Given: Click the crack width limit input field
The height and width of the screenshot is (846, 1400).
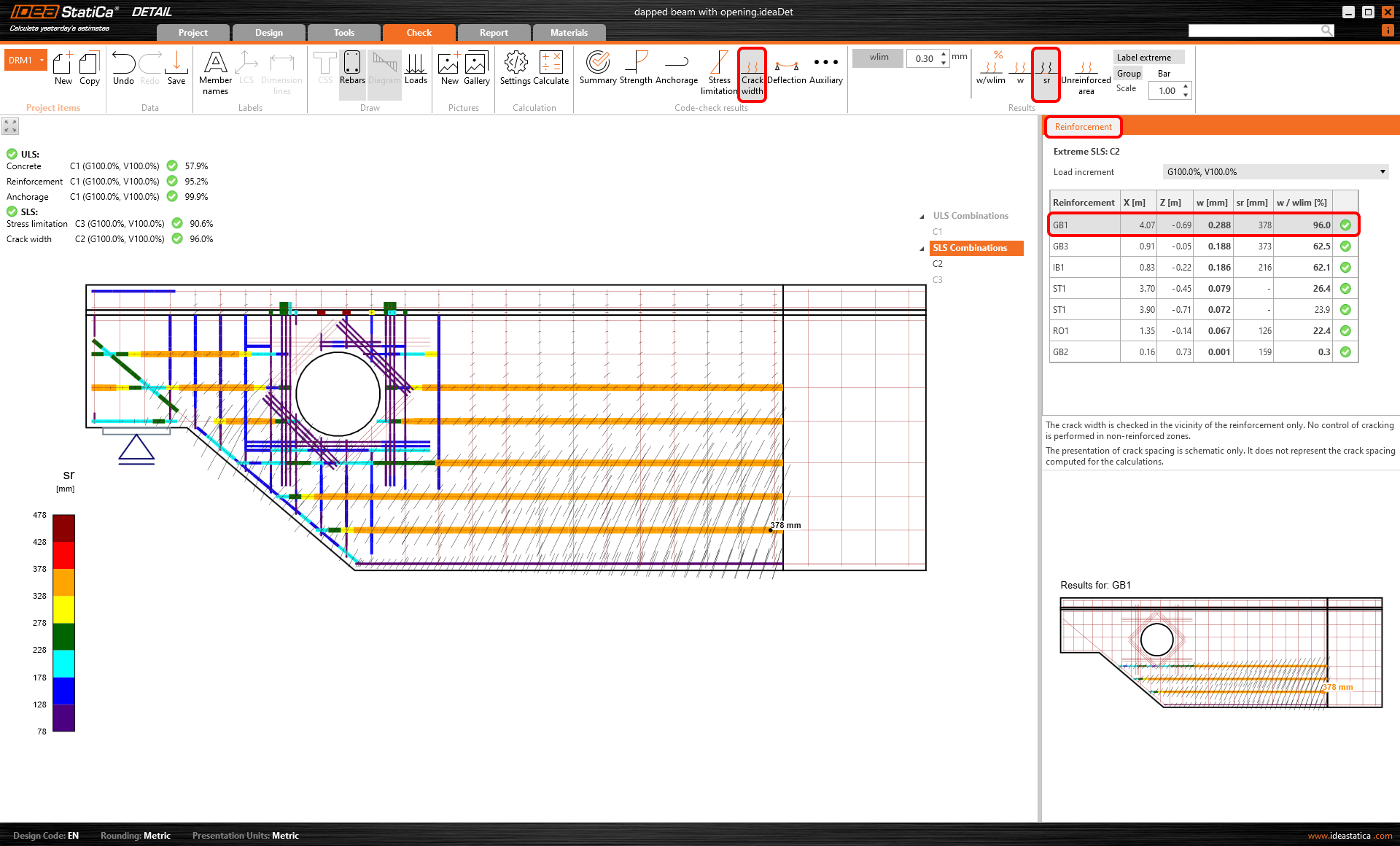Looking at the screenshot, I should point(924,59).
